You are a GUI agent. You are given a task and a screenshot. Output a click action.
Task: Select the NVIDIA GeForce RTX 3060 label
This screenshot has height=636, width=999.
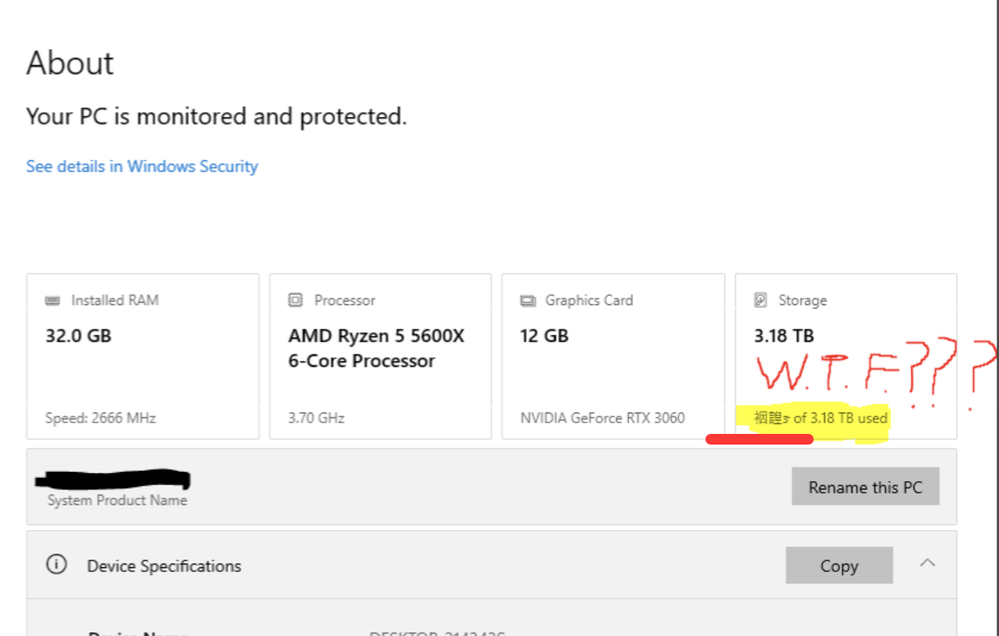point(602,418)
